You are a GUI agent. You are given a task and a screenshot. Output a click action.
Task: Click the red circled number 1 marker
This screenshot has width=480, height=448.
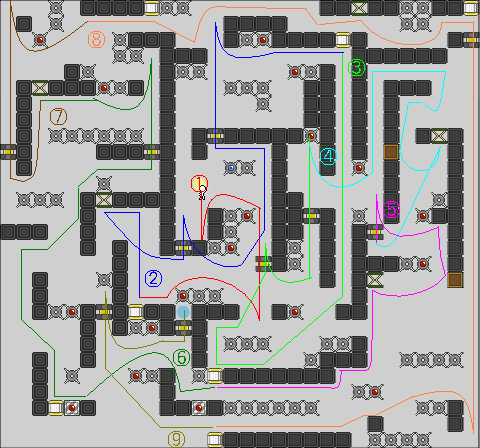(199, 183)
